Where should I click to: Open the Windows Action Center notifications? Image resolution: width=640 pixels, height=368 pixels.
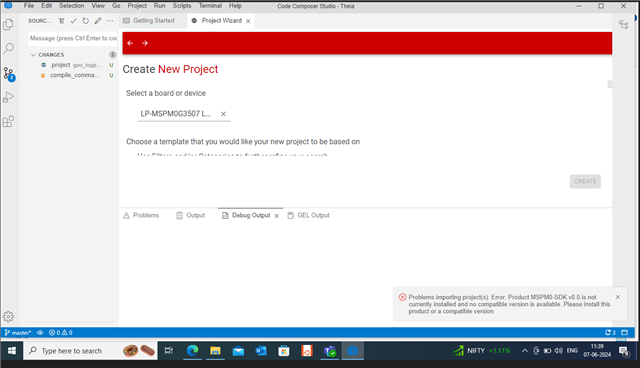[624, 351]
